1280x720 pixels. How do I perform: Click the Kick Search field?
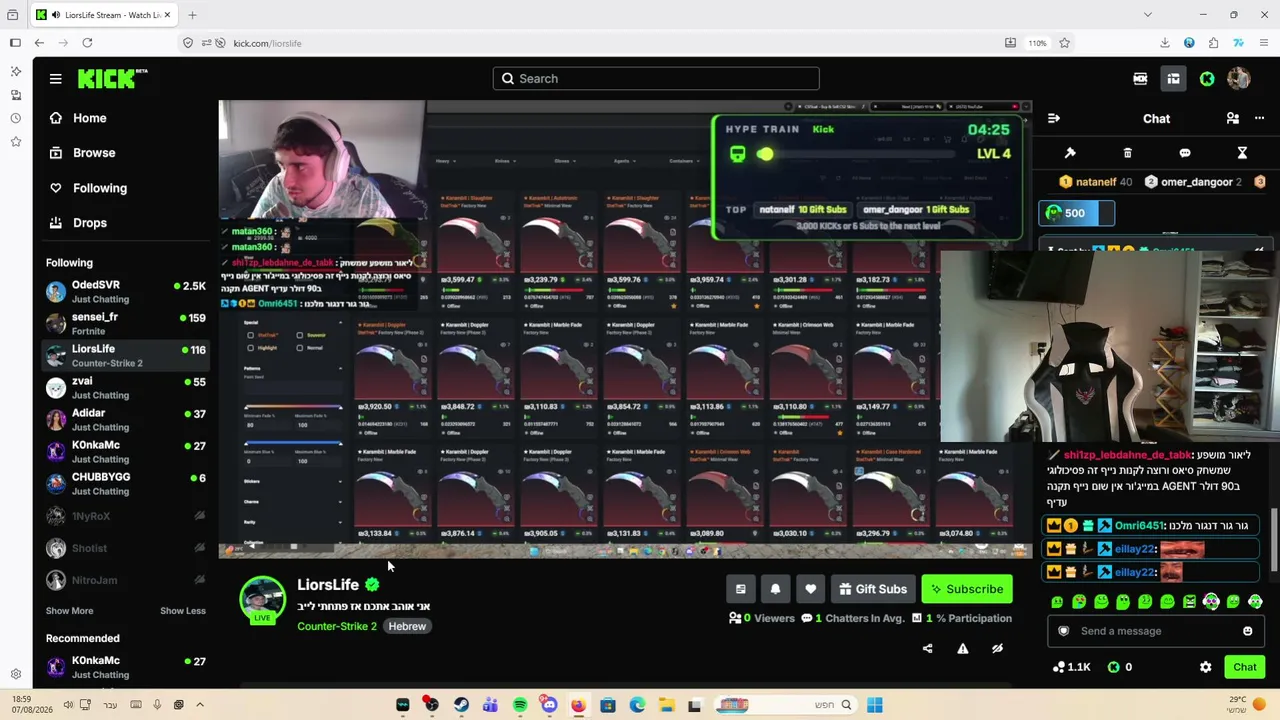(x=656, y=78)
